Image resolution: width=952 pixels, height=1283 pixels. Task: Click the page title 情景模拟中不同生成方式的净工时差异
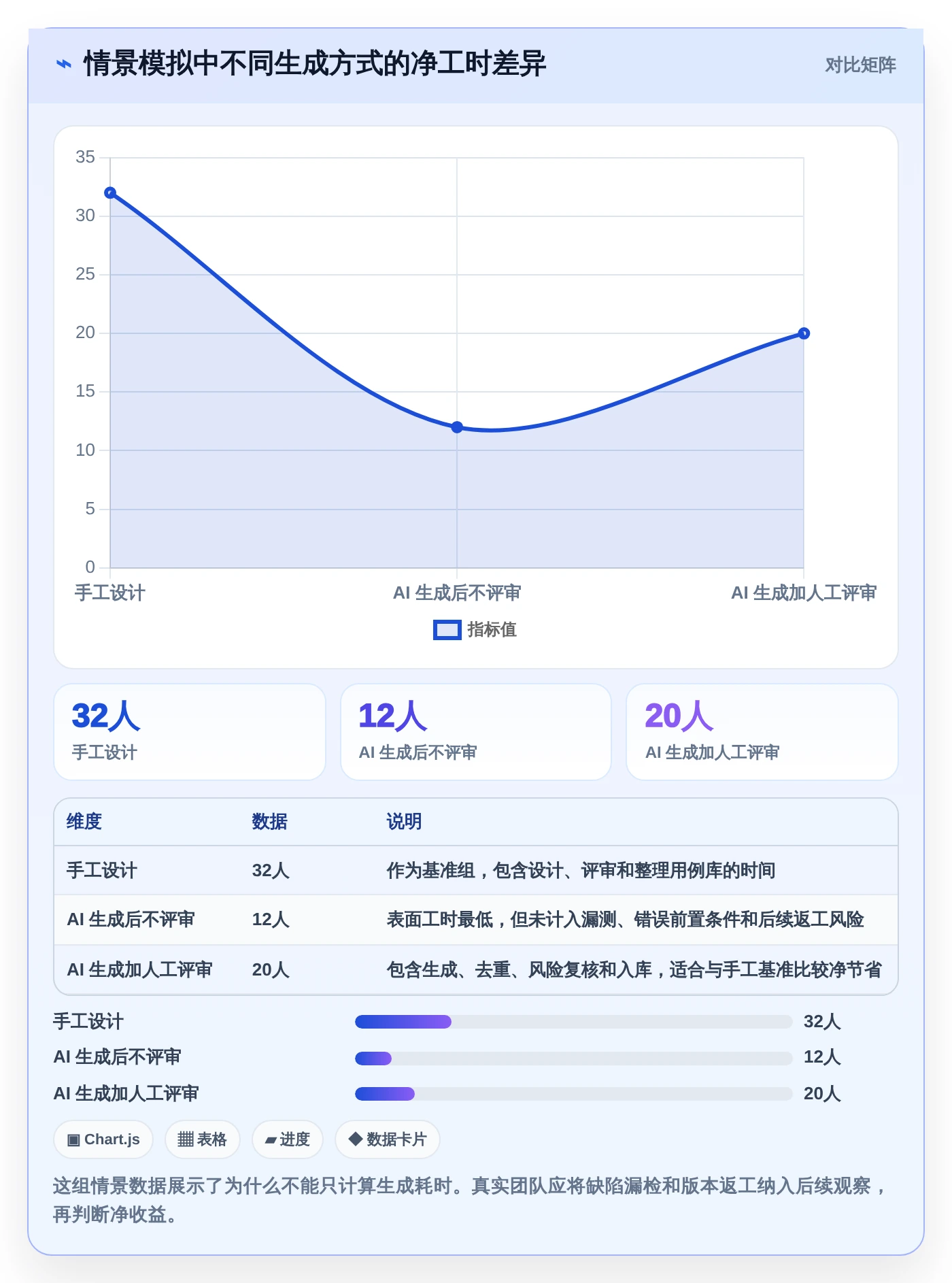(x=315, y=64)
